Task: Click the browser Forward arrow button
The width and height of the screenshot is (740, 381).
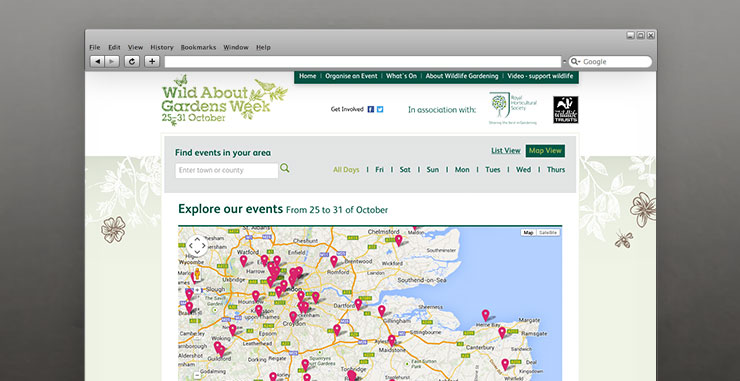Action: click(112, 61)
